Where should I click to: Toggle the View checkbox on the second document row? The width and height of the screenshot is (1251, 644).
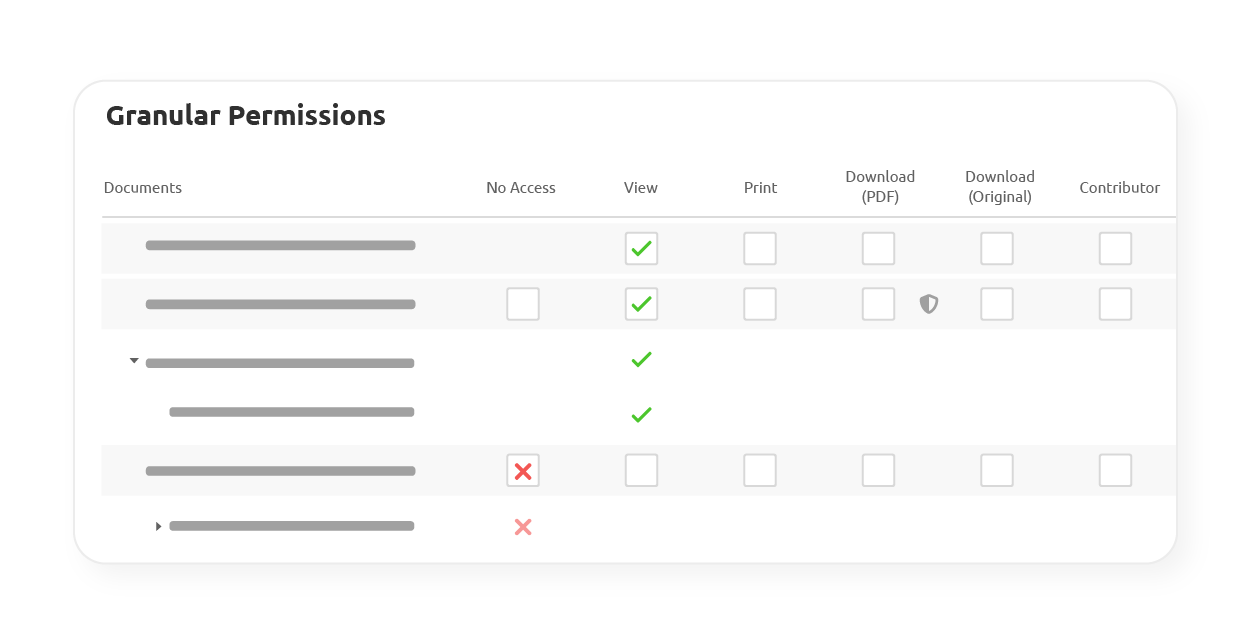[x=641, y=304]
